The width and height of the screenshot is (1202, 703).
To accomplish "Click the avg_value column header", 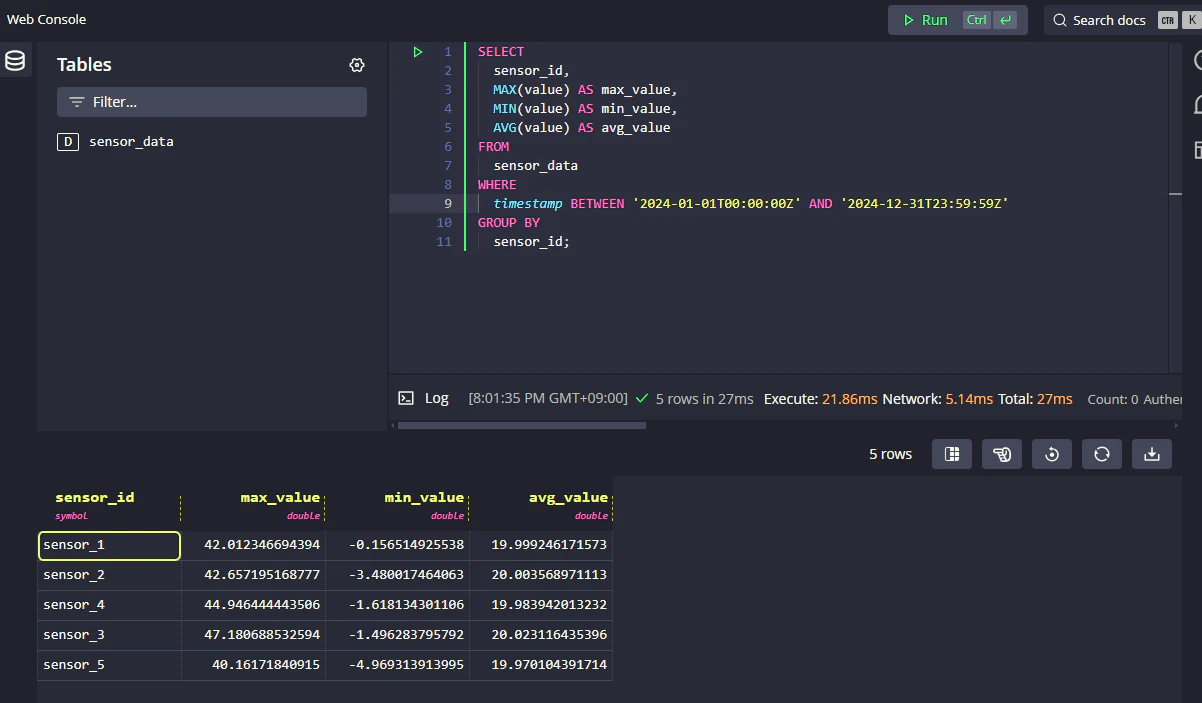I will pyautogui.click(x=541, y=504).
